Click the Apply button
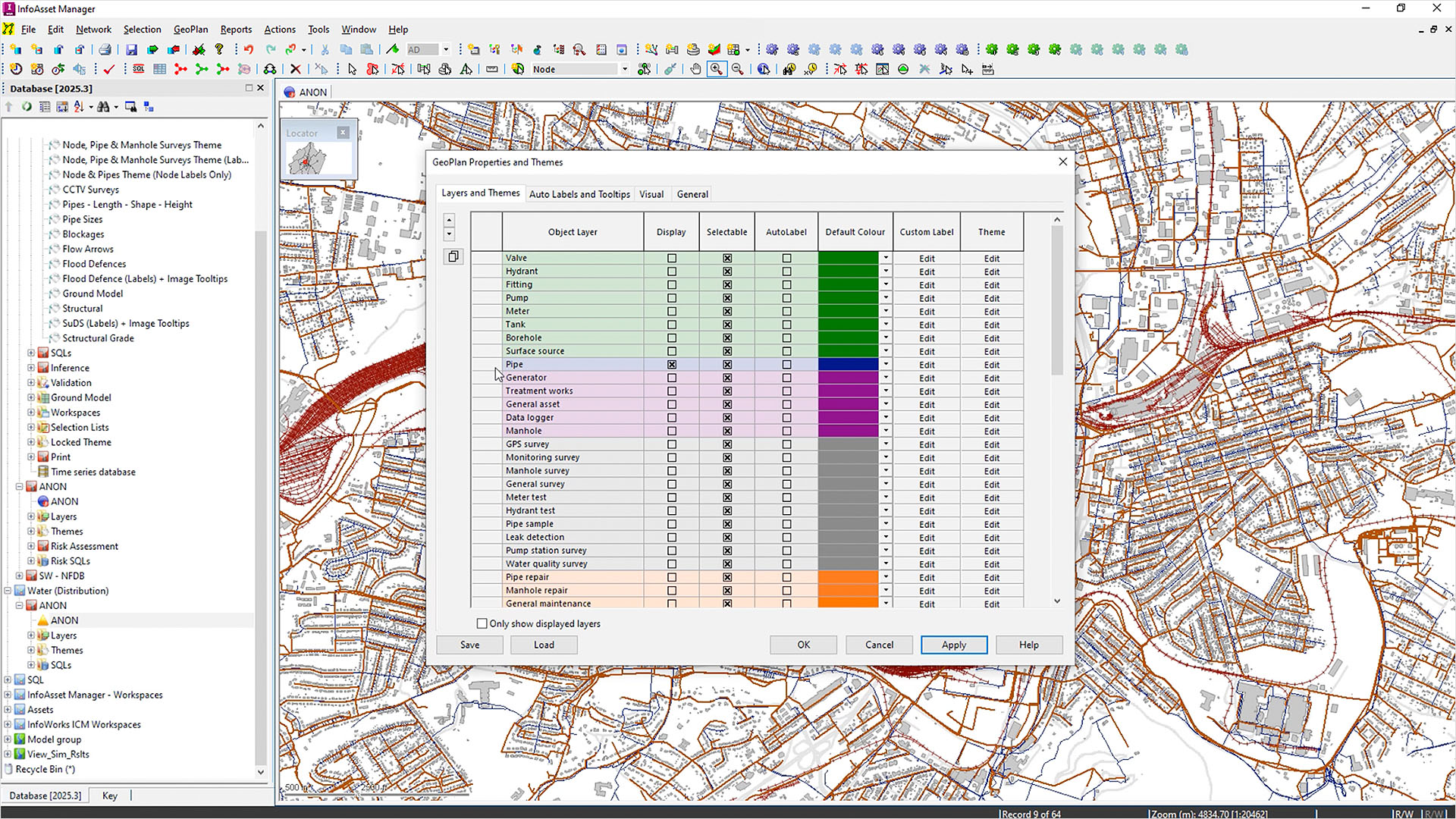1456x819 pixels. click(953, 645)
